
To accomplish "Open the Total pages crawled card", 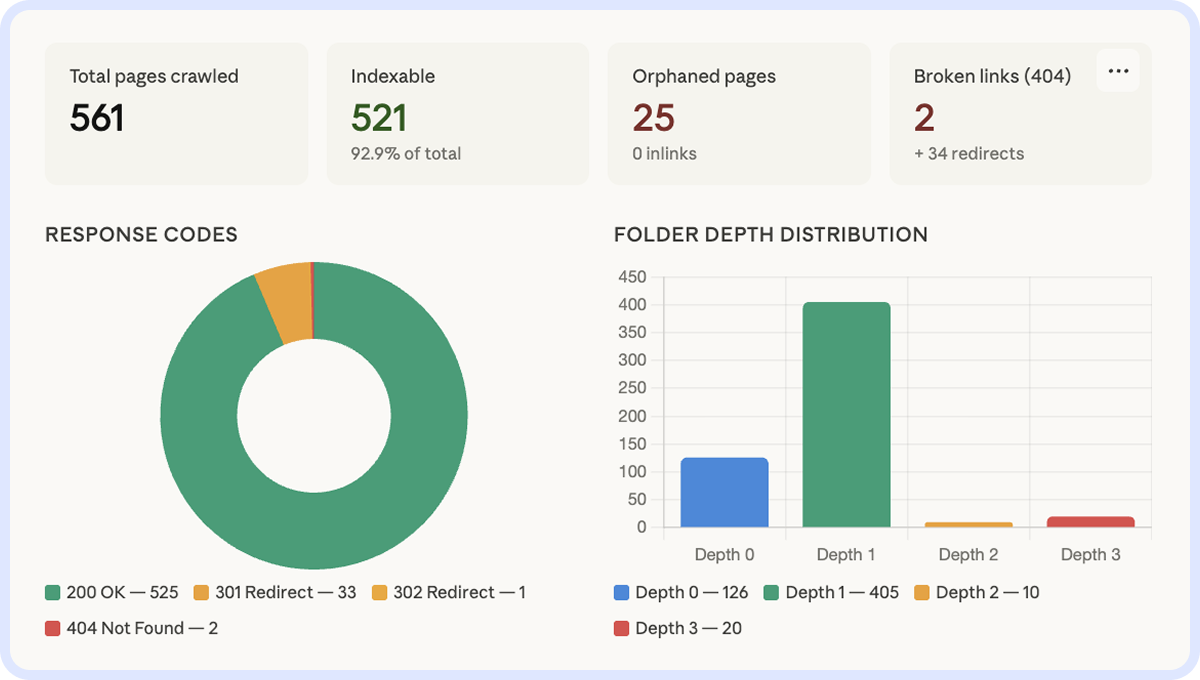I will [x=176, y=113].
